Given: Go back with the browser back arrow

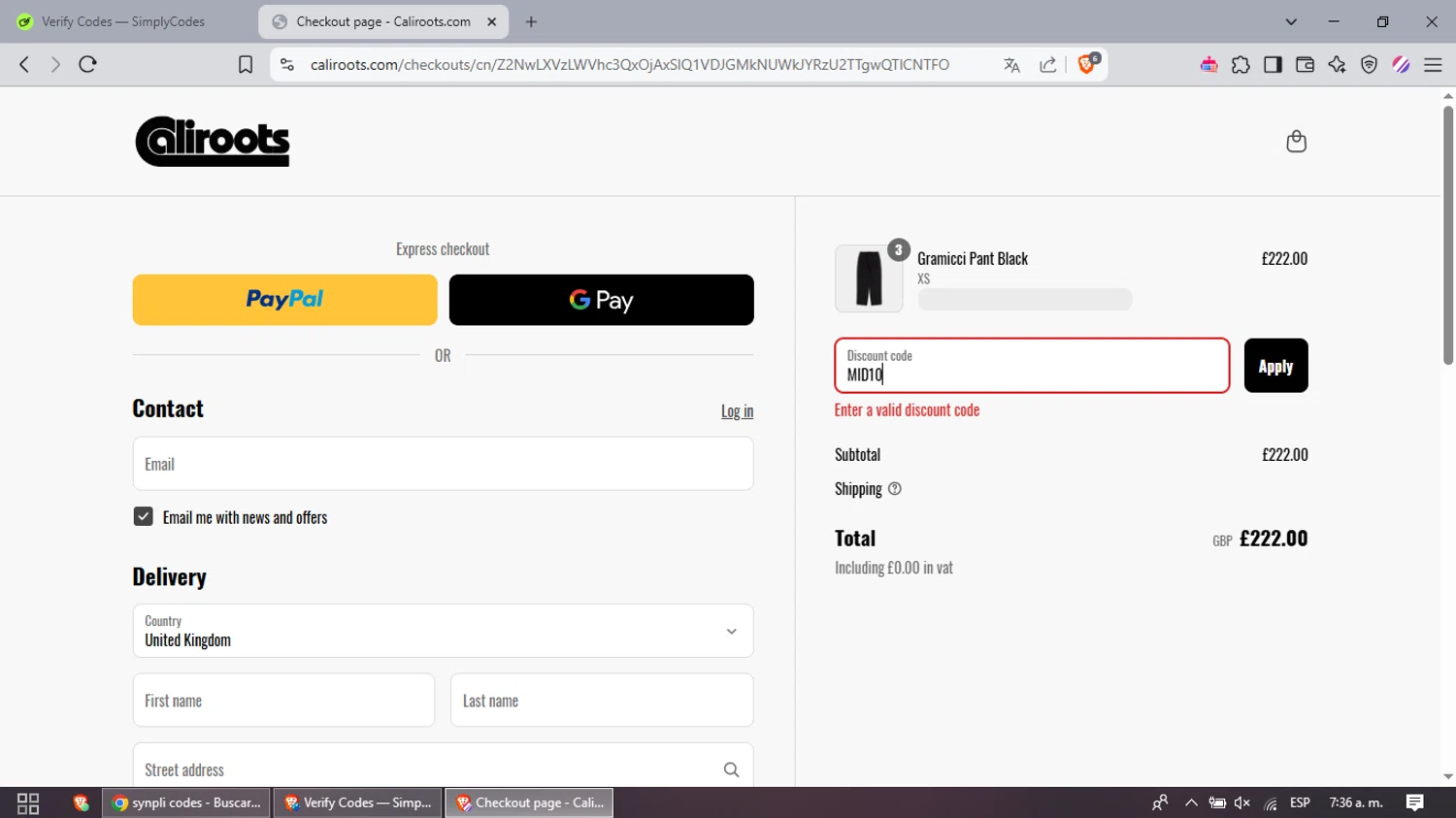Looking at the screenshot, I should [x=24, y=64].
